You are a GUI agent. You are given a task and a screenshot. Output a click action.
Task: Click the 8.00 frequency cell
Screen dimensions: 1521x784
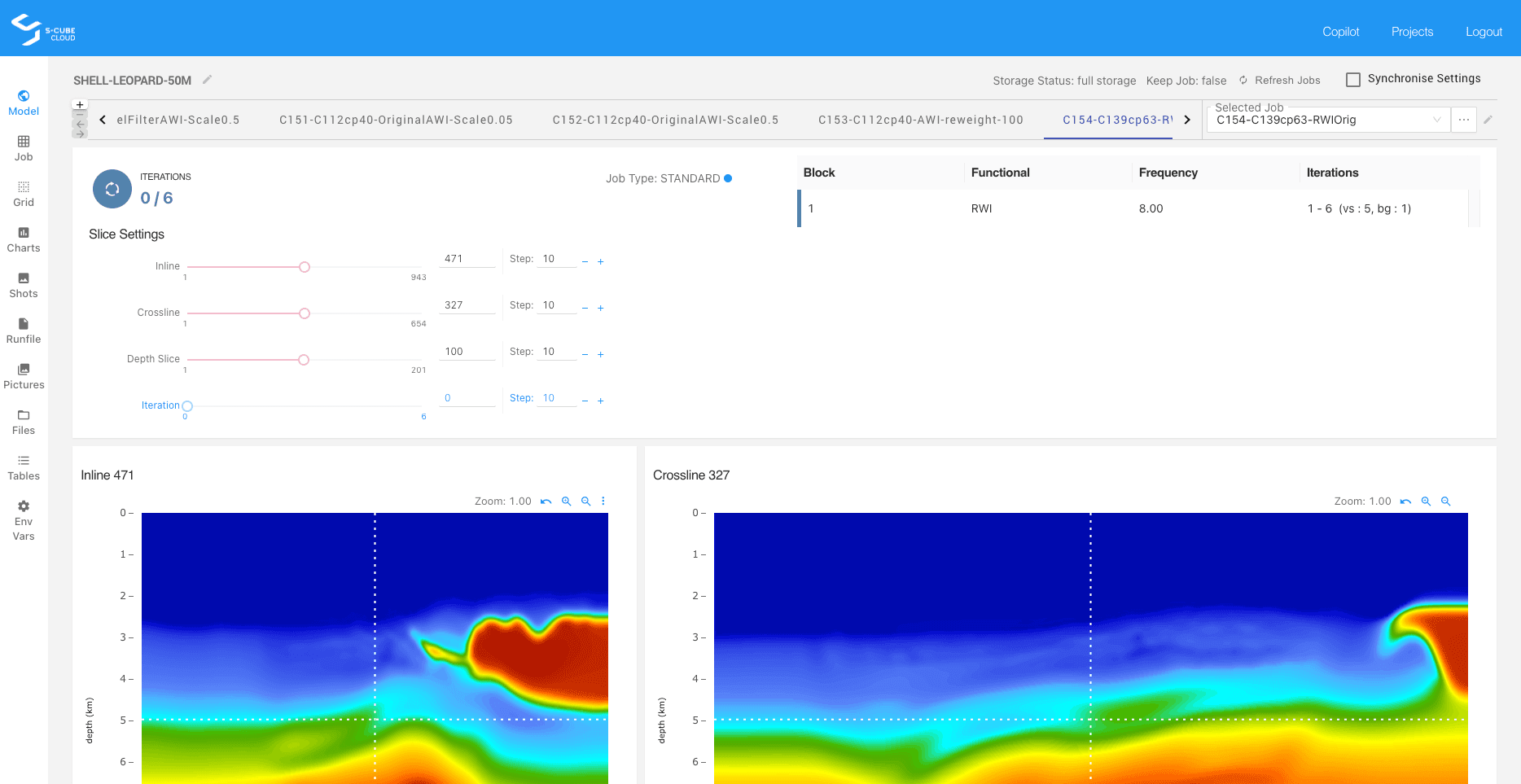1216,208
